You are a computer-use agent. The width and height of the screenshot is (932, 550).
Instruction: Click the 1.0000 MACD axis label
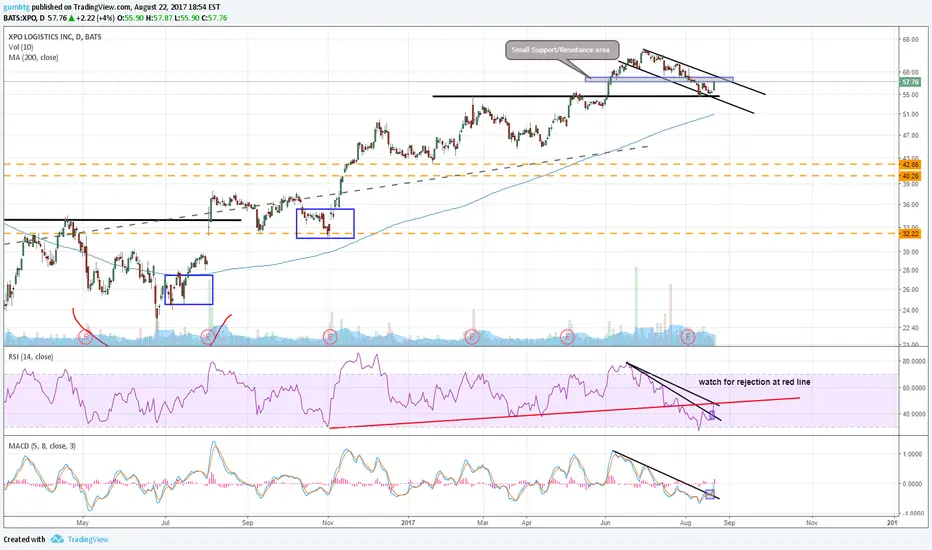(x=913, y=454)
